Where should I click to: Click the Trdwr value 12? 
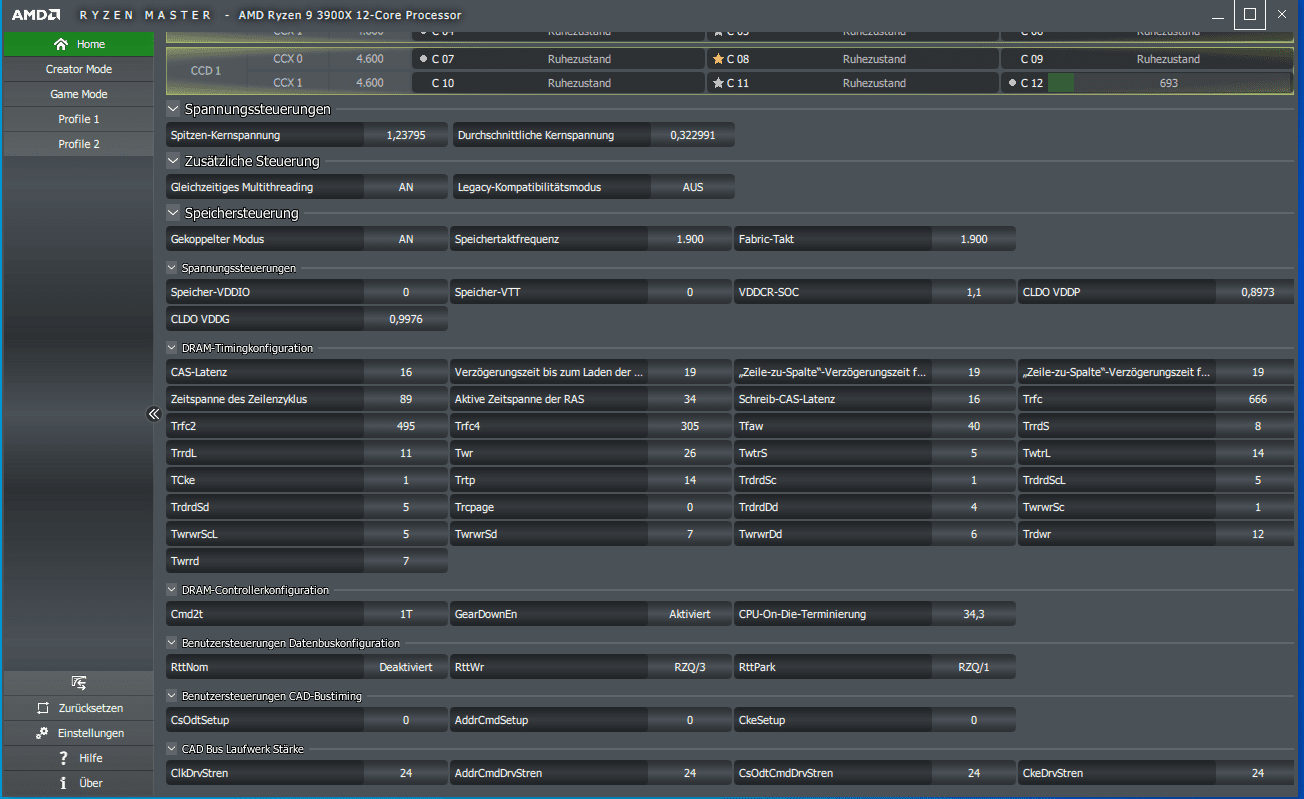coord(1258,534)
